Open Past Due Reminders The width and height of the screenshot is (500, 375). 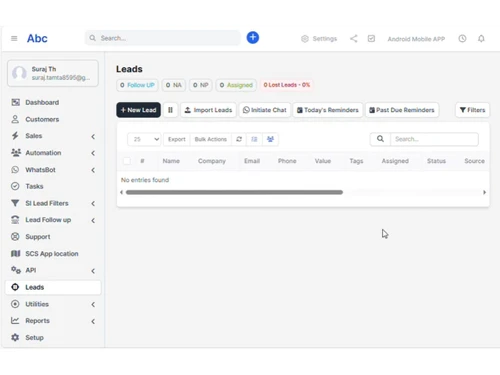click(402, 110)
